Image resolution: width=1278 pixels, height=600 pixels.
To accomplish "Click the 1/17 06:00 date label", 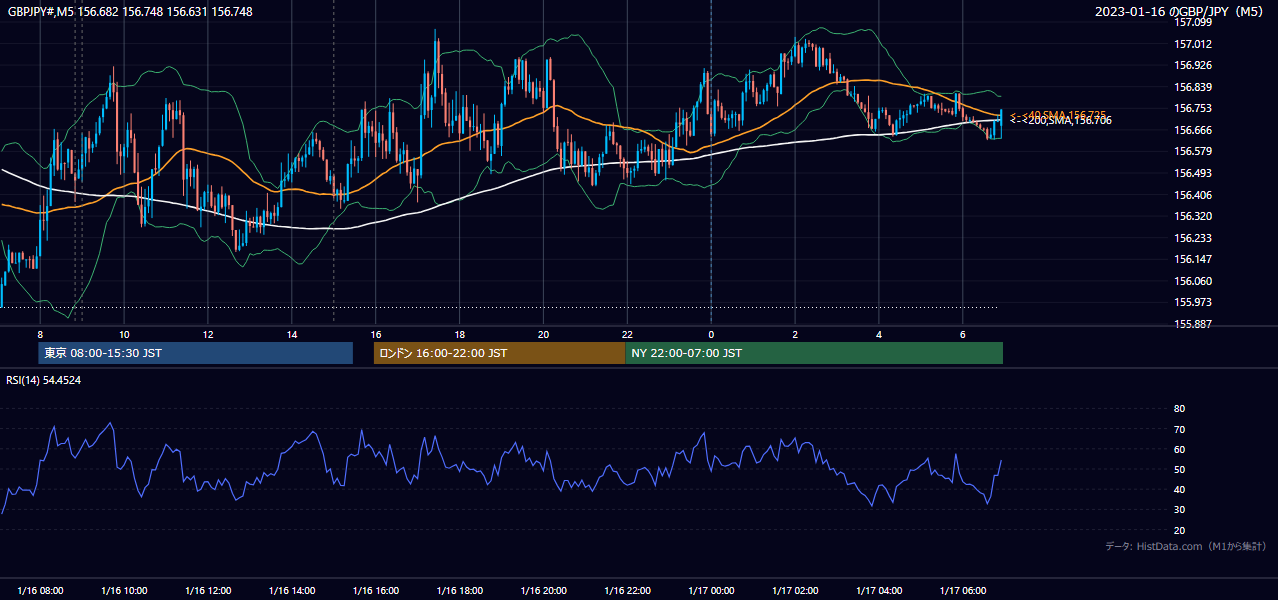I will tap(964, 591).
